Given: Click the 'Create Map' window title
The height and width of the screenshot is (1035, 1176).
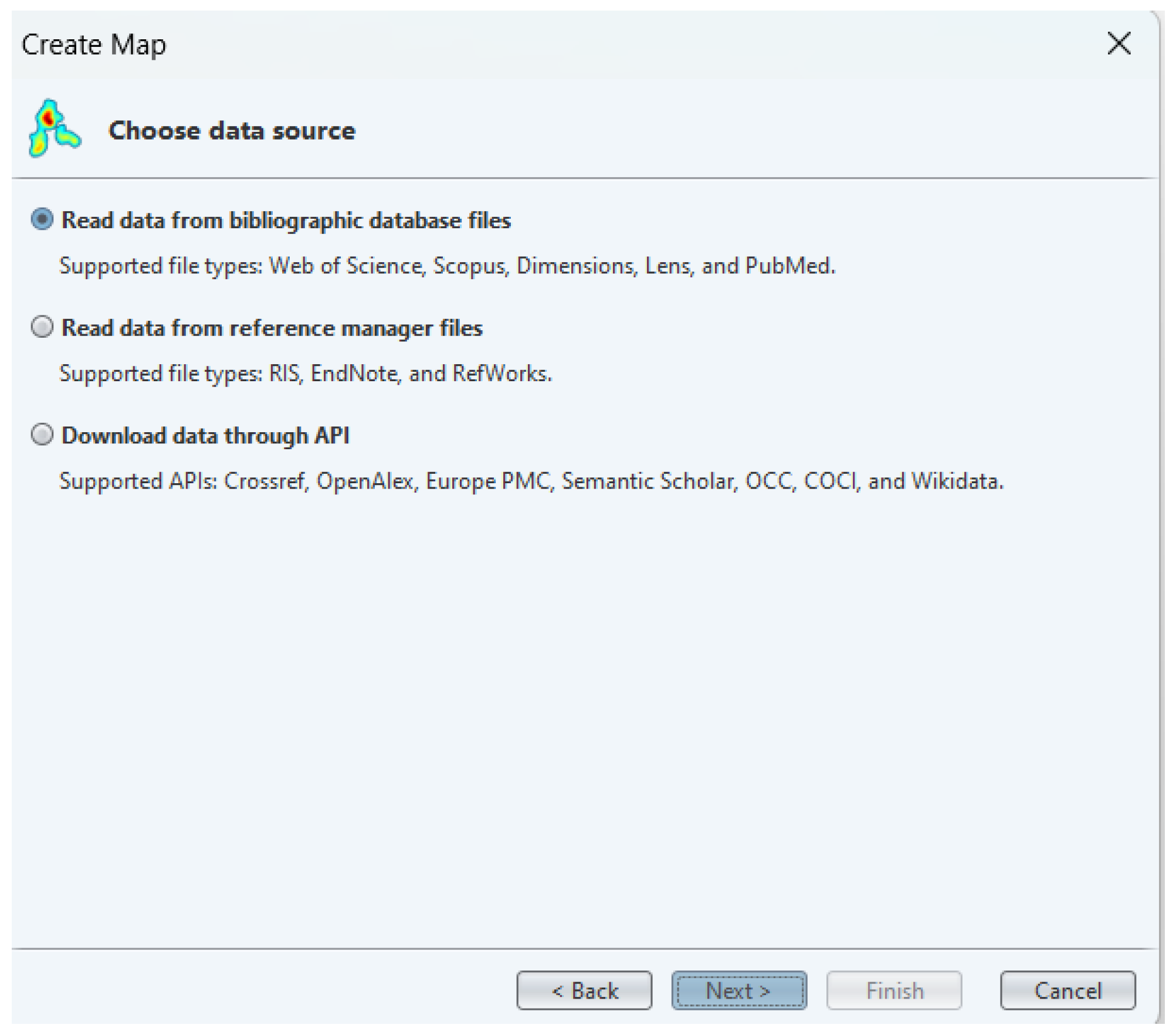Looking at the screenshot, I should coord(94,45).
